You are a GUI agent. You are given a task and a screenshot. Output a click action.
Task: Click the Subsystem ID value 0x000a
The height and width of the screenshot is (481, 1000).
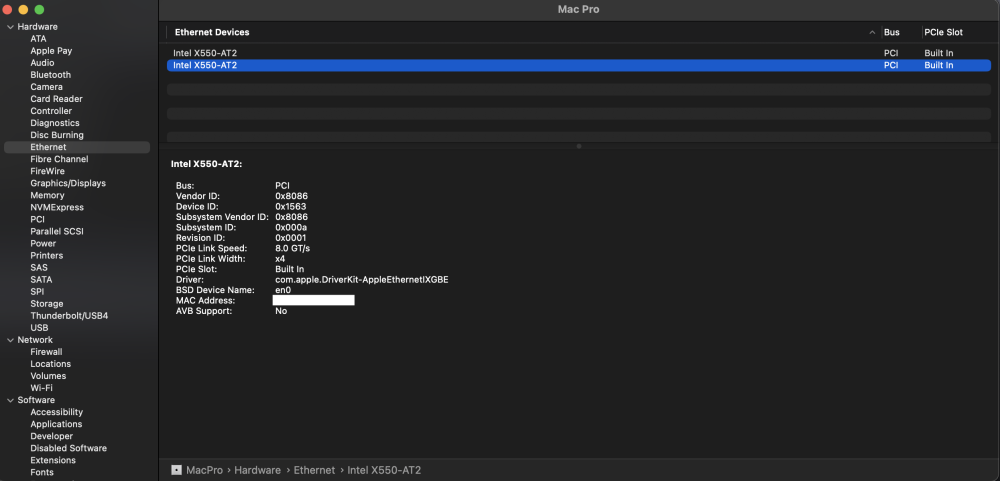[x=291, y=227]
